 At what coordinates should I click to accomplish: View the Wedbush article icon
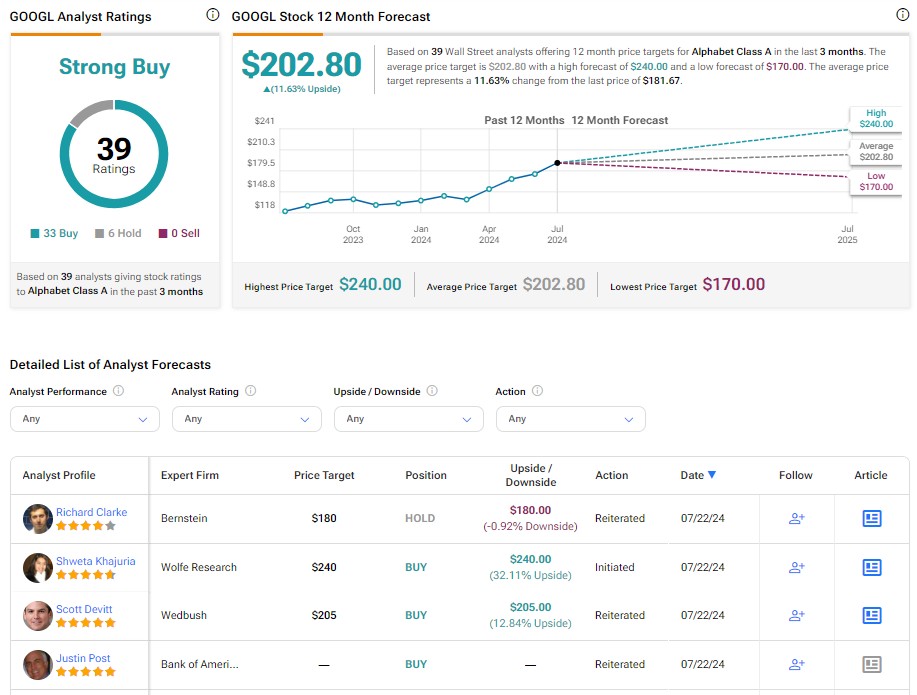(871, 615)
